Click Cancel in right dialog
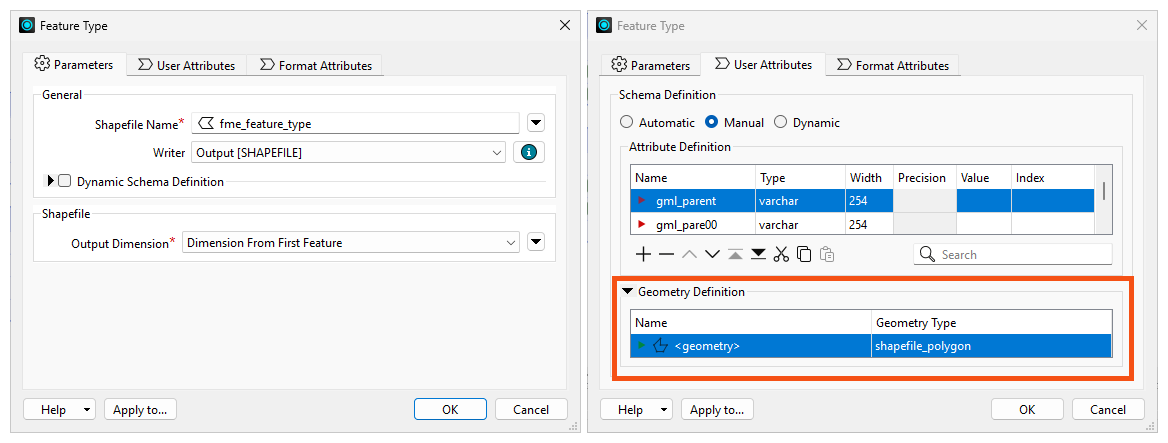 click(1108, 409)
